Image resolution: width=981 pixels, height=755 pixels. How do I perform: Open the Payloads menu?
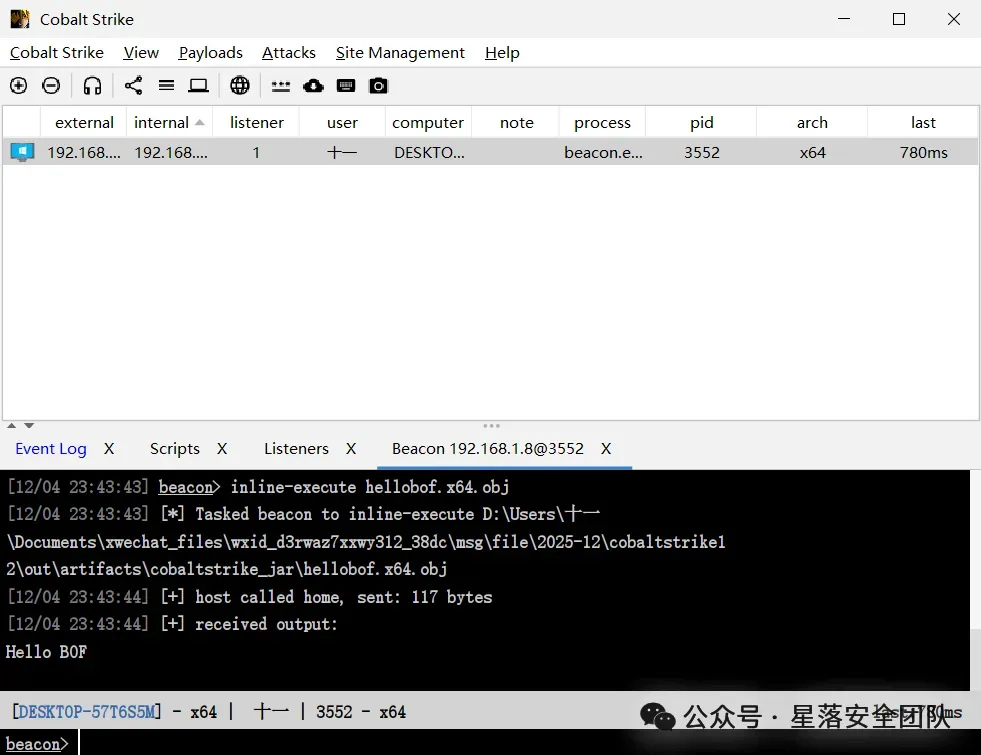point(210,53)
